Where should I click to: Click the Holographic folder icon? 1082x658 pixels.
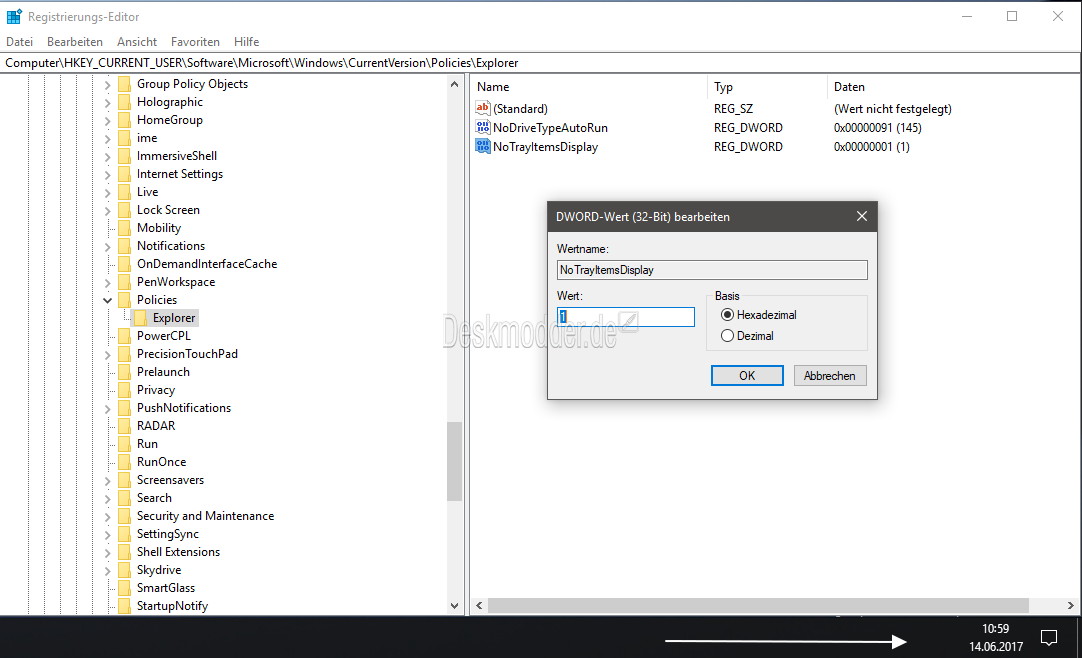(124, 102)
